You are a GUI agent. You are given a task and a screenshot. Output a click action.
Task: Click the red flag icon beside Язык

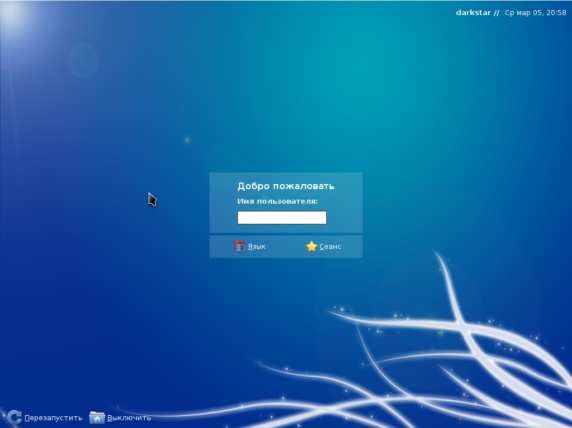click(240, 246)
